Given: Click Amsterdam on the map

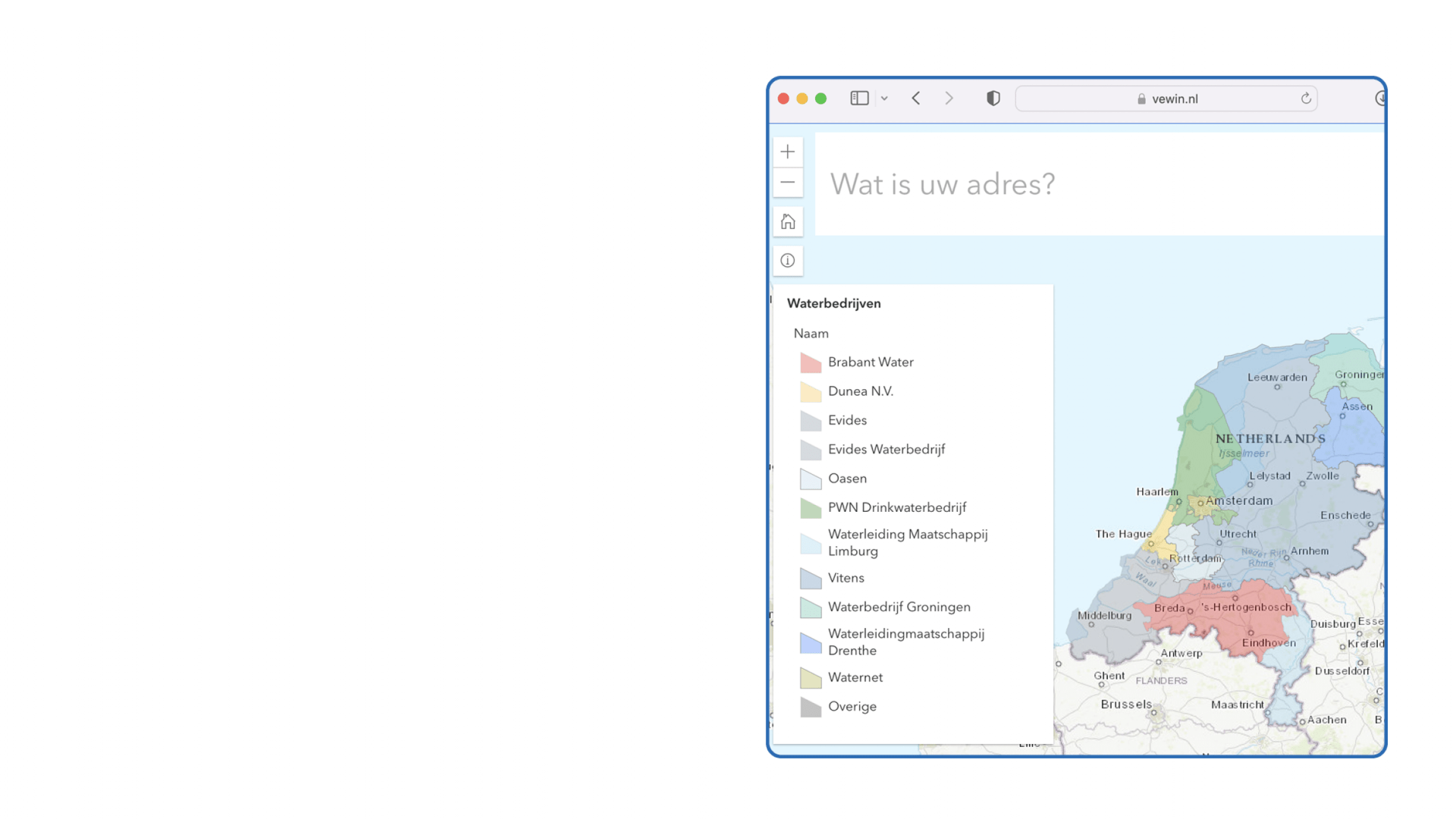Looking at the screenshot, I should click(x=1201, y=503).
